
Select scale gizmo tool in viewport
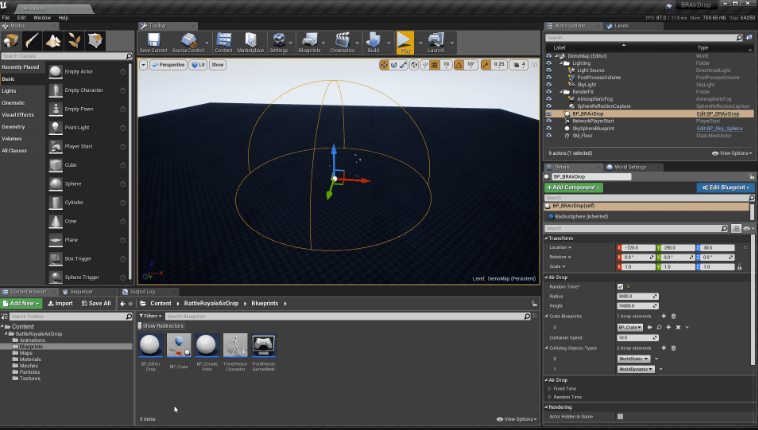pyautogui.click(x=404, y=65)
